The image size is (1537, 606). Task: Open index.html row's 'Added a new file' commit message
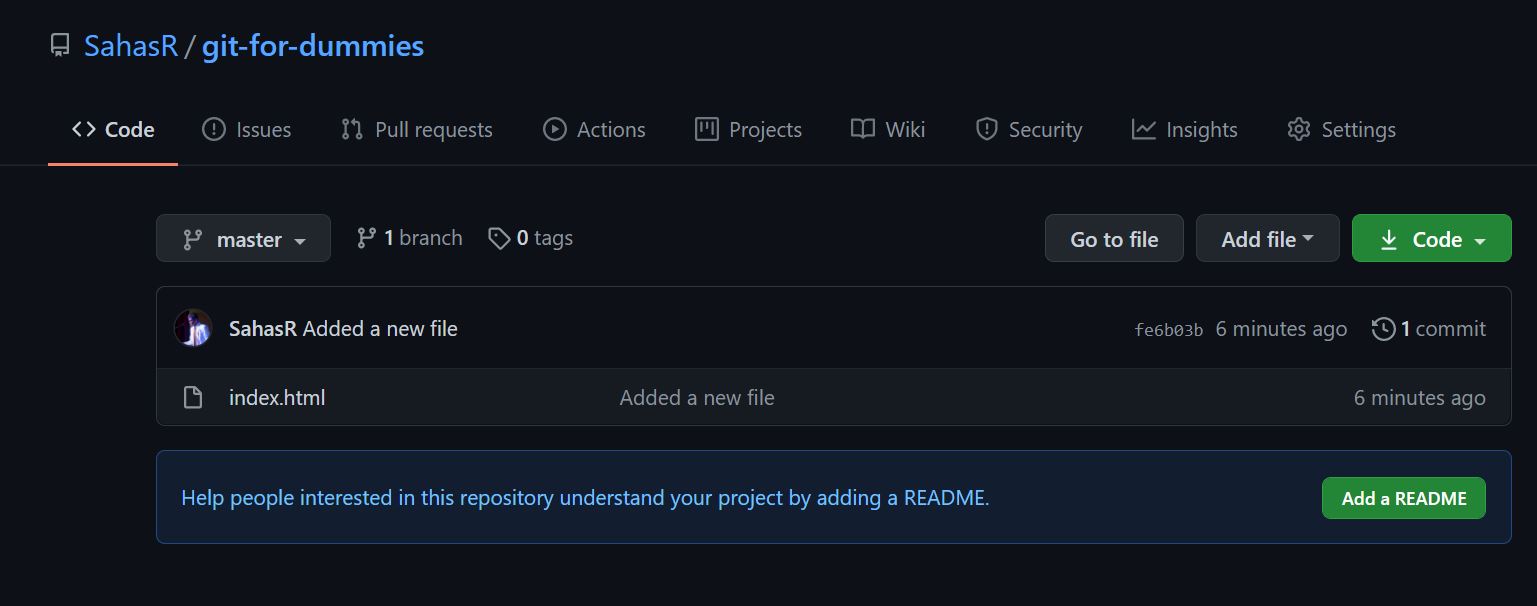tap(697, 398)
